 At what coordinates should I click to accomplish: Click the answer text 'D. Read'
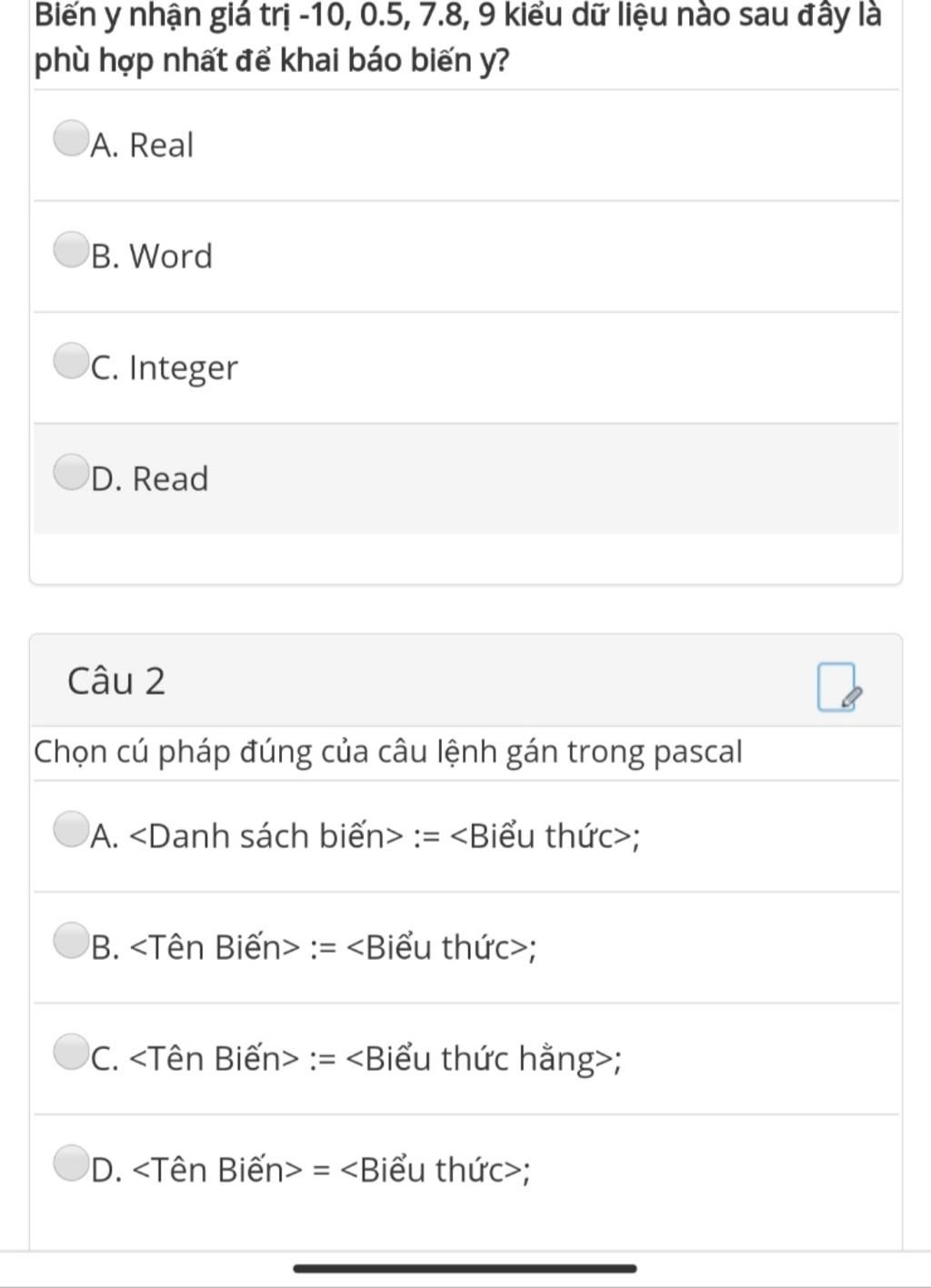coord(150,479)
